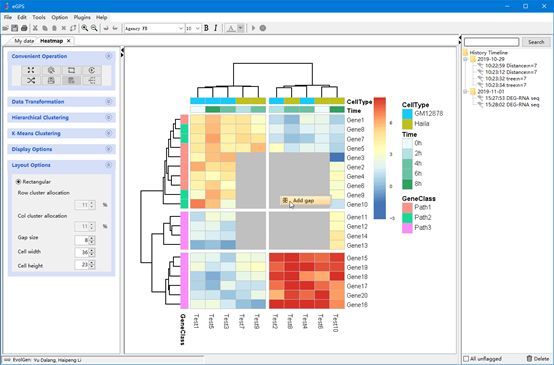The height and width of the screenshot is (365, 554).
Task: Click the highlighted grid icon in Convenient Operation
Action: [x=71, y=81]
